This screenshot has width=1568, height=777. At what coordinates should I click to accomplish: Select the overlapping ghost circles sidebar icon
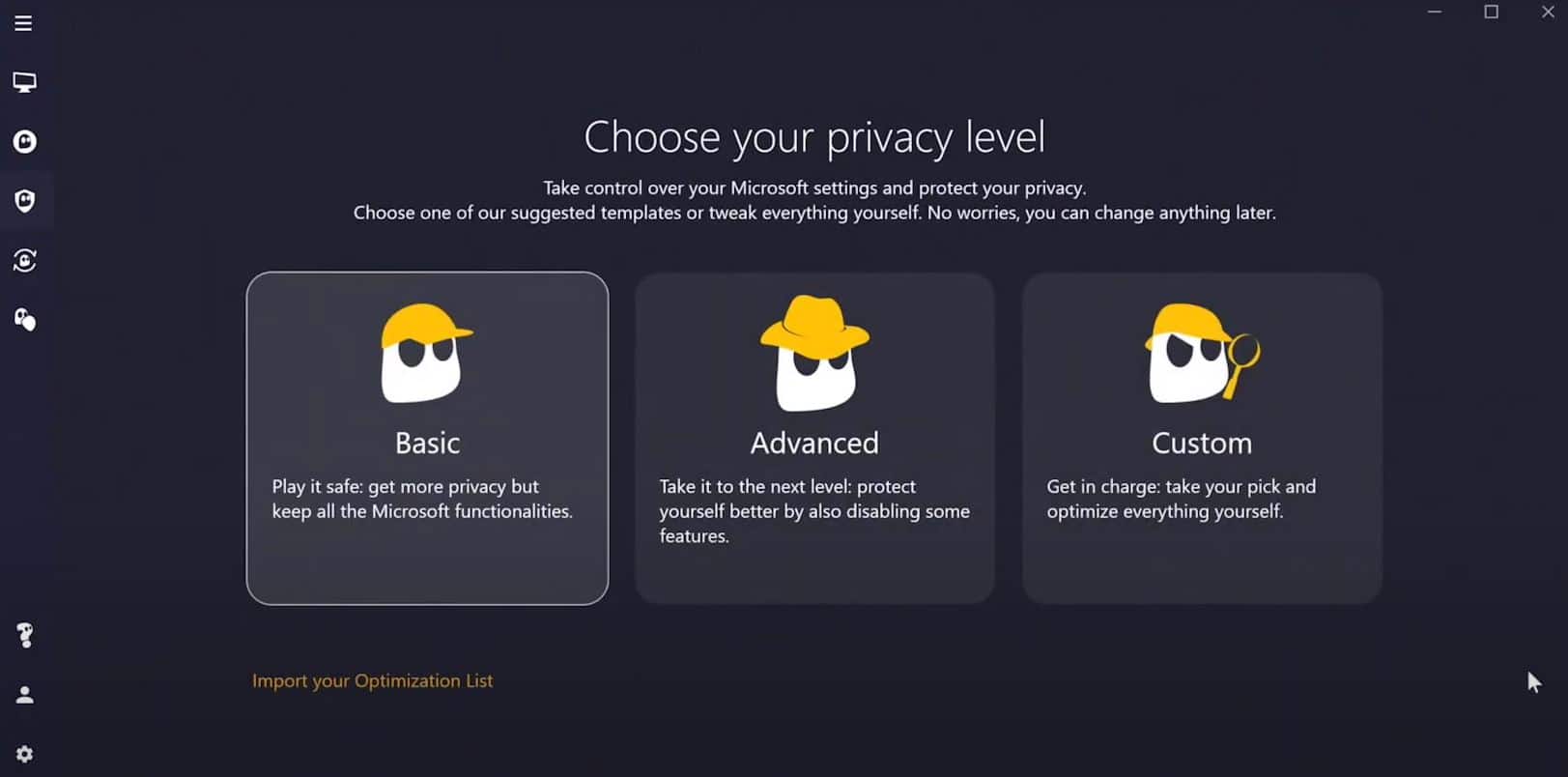tap(24, 320)
